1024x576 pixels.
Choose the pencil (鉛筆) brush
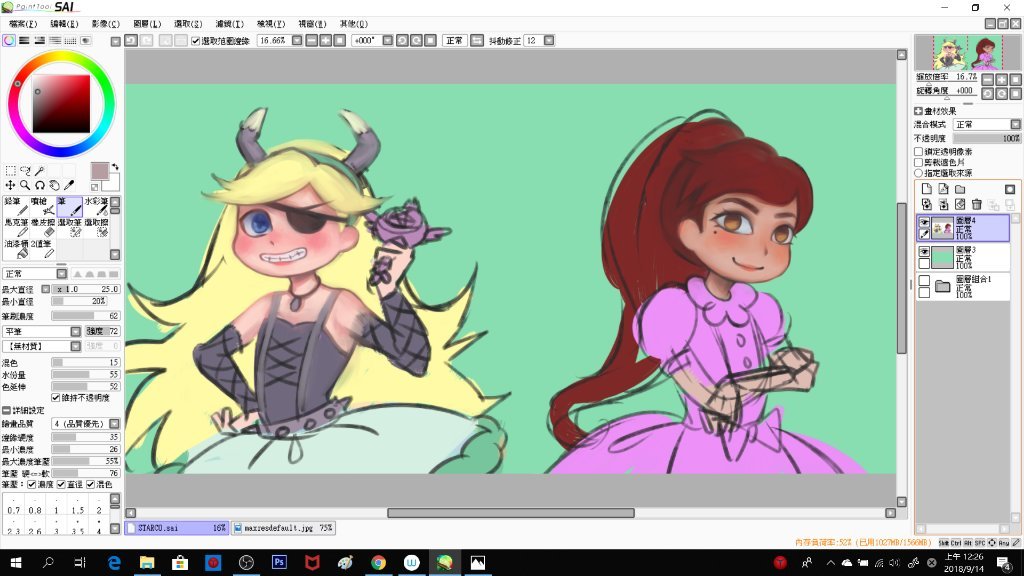[x=16, y=206]
